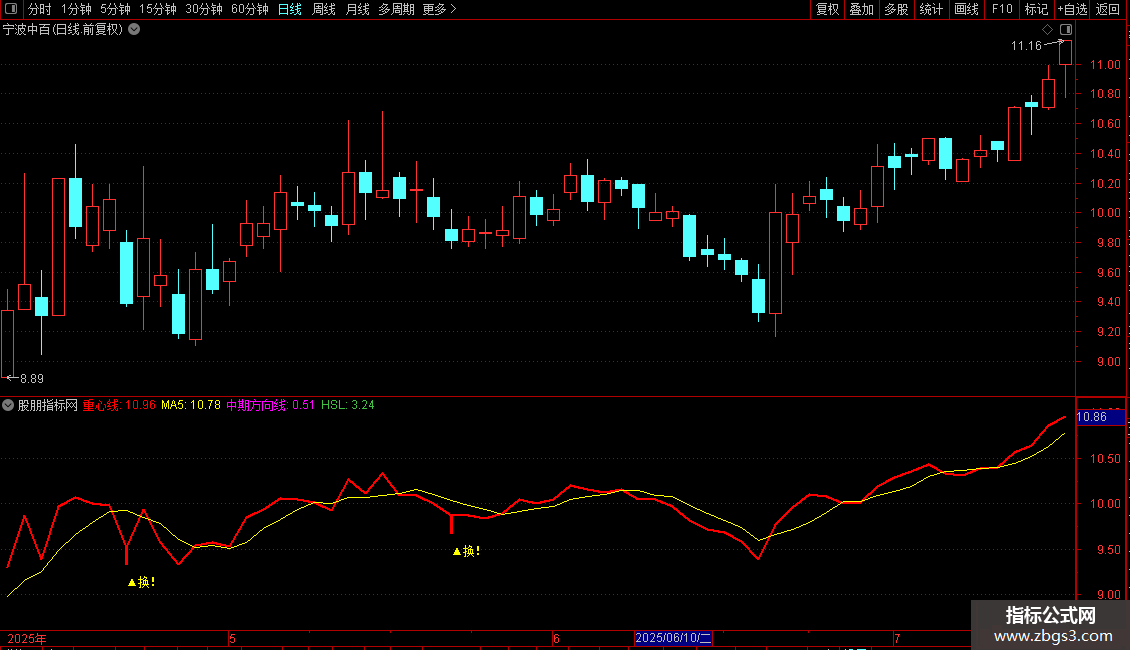Click the panel layout icon near 11.16 label
The image size is (1130, 650).
(1066, 30)
